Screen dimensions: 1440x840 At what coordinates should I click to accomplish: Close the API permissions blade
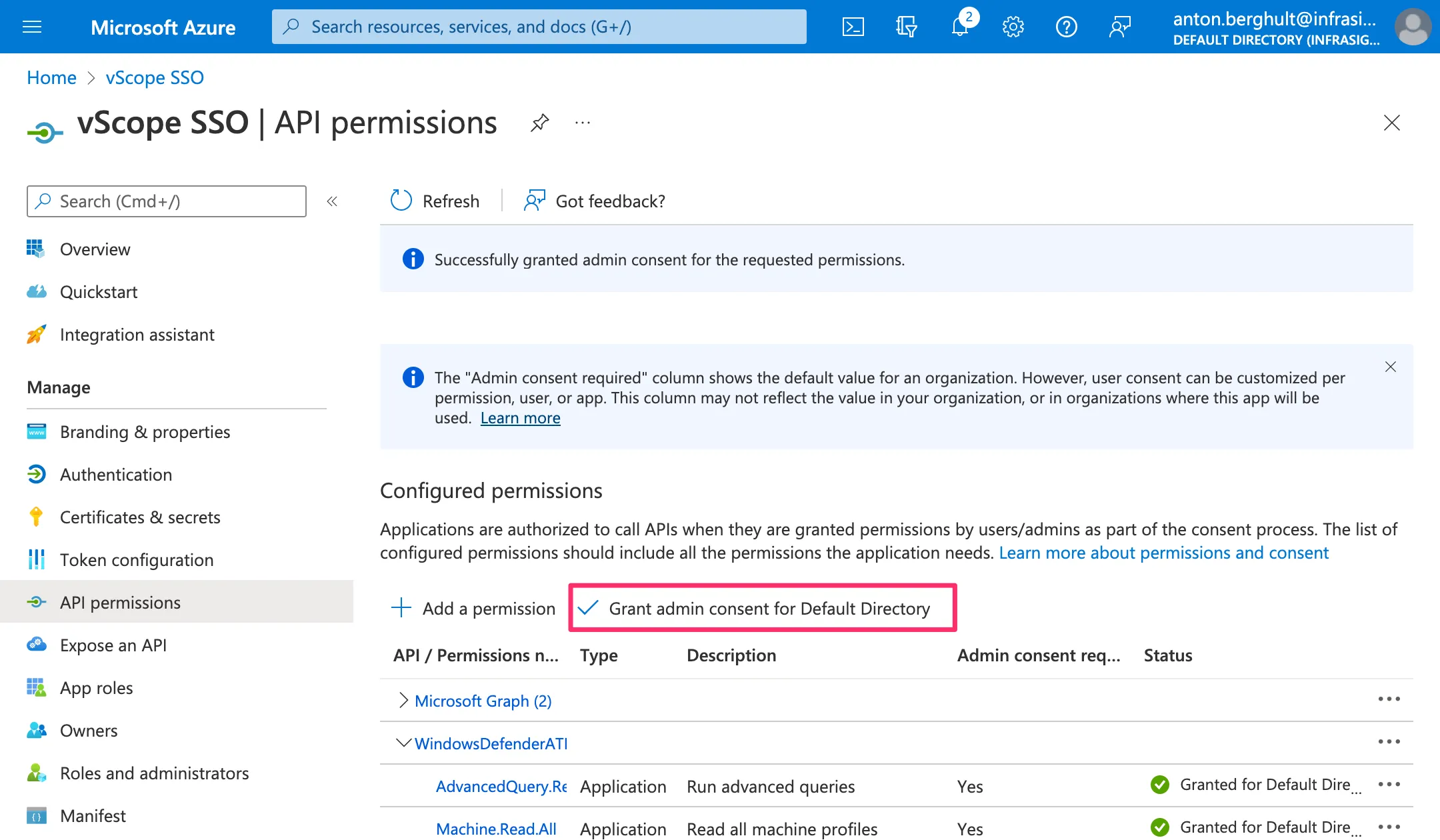[1391, 123]
